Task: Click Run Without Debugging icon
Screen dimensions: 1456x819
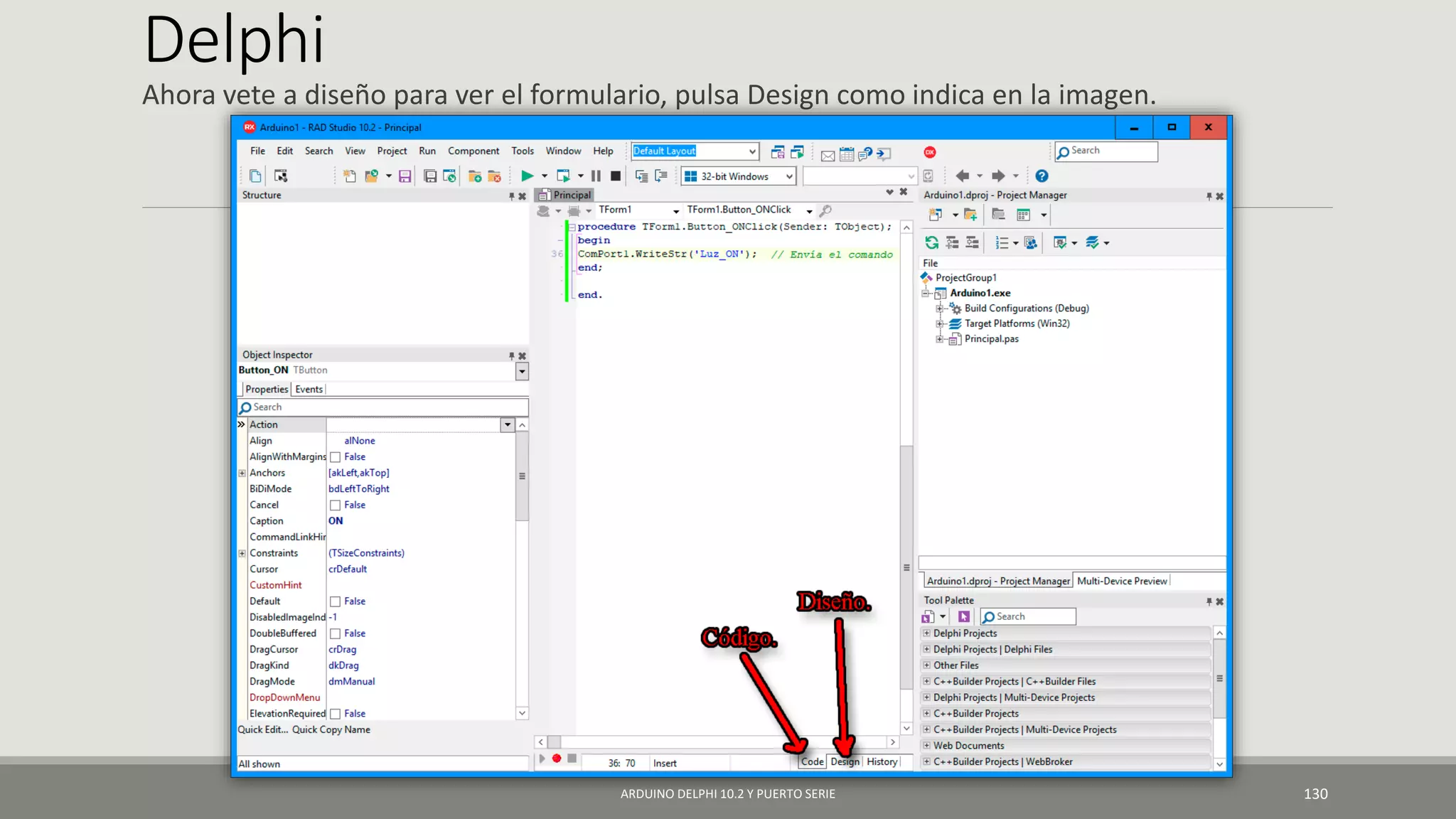Action: coord(563,176)
